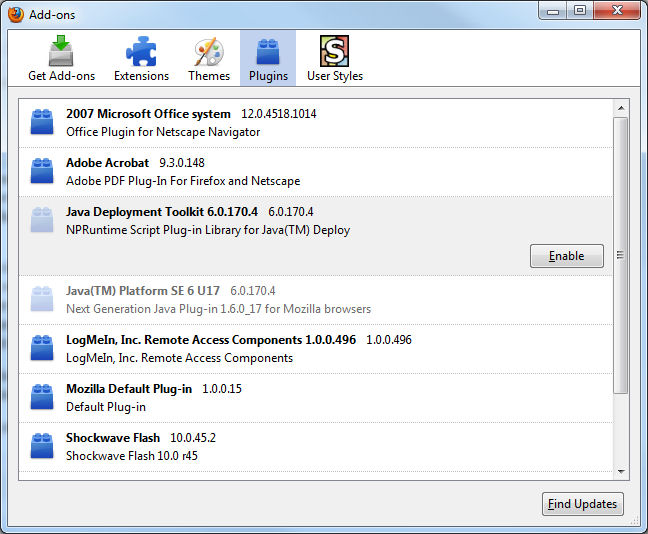648x534 pixels.
Task: Click 'Shockwave Flash 10.0 r45' description
Action: [132, 456]
